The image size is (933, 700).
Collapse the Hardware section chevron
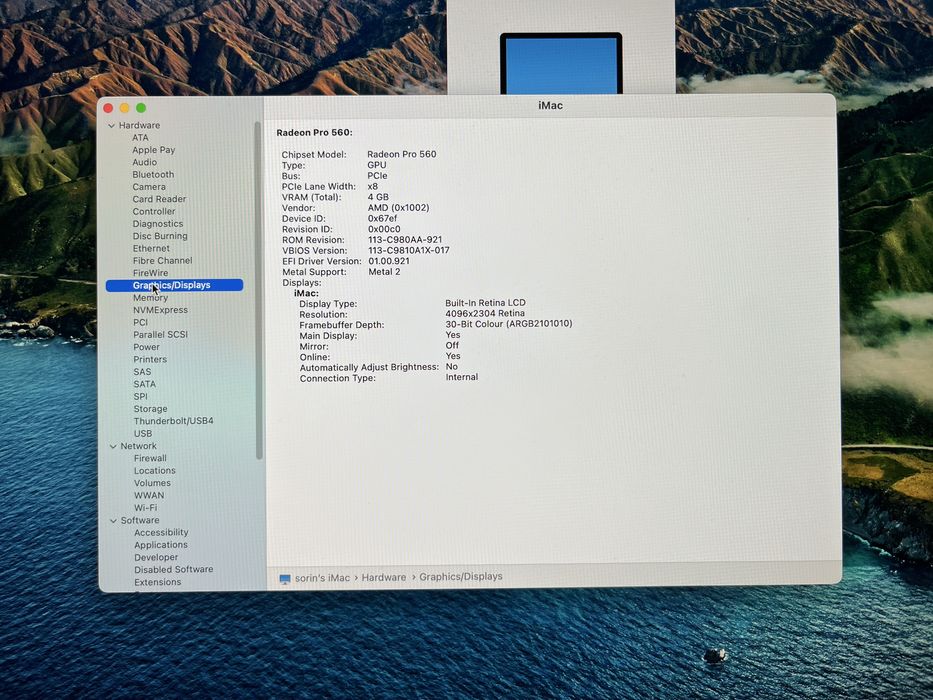tap(111, 126)
